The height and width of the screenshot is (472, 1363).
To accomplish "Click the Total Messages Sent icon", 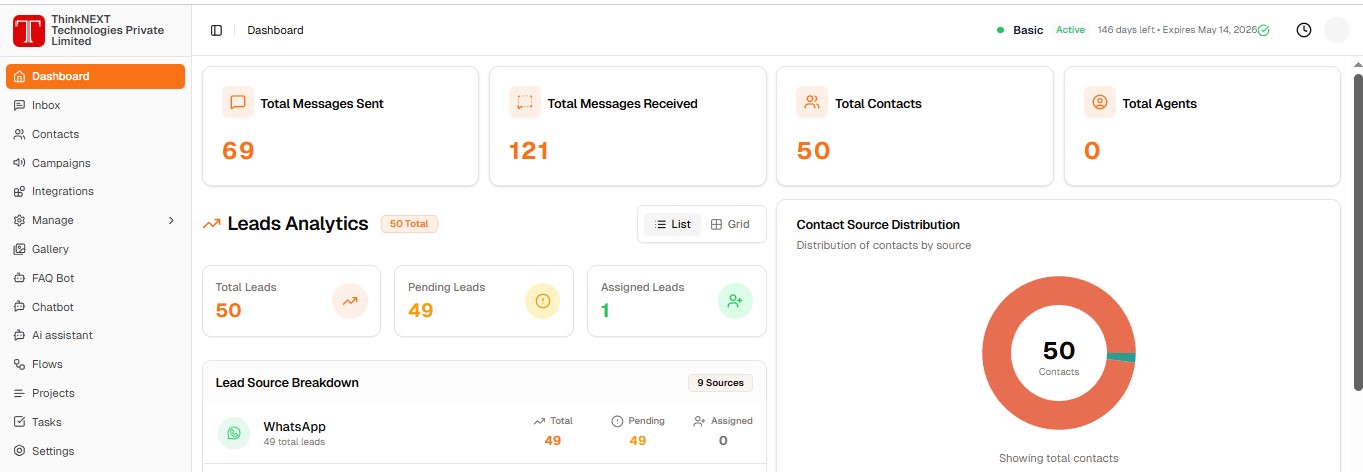I will click(x=238, y=103).
